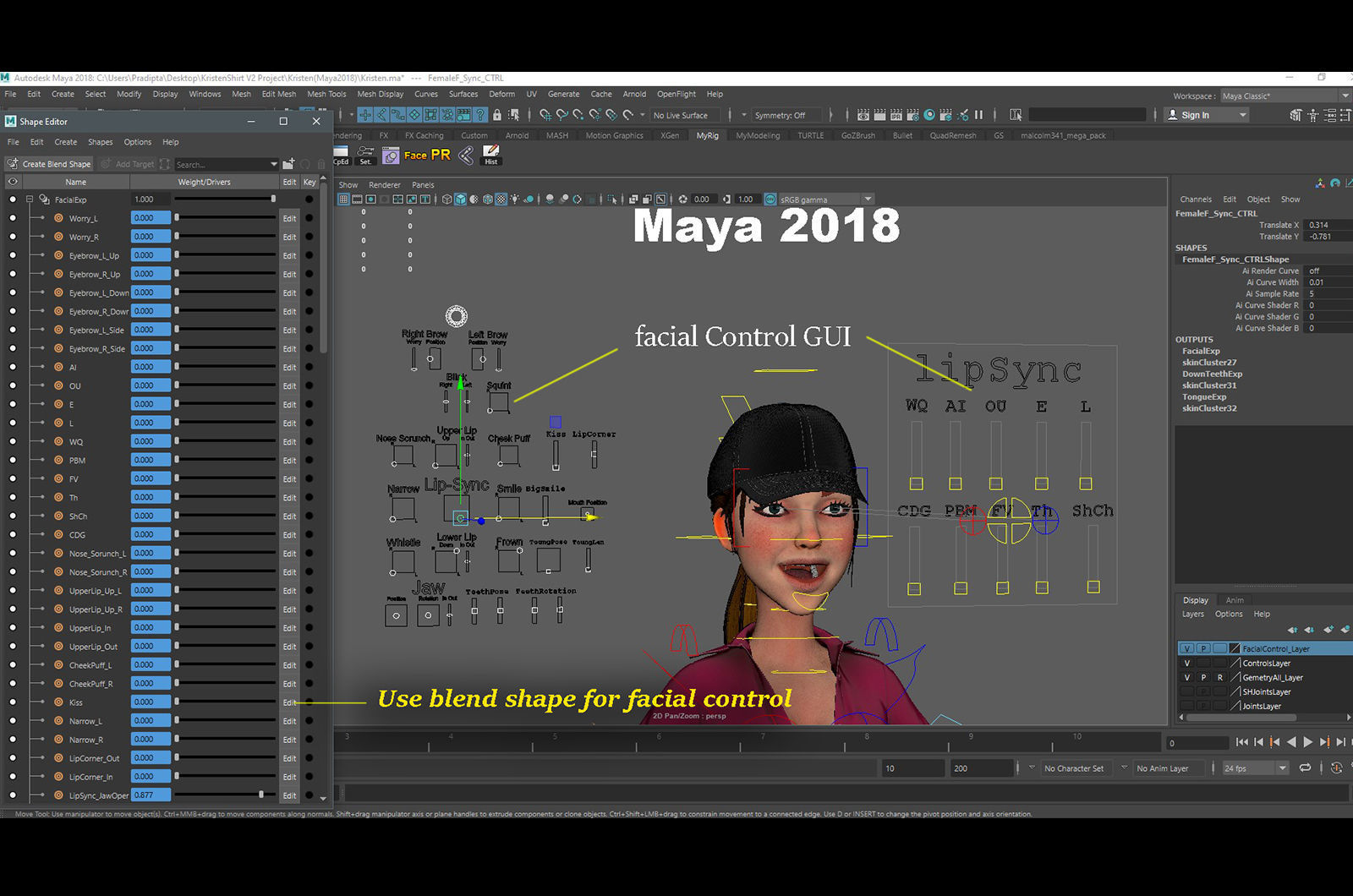Open the Shape Editor search filter dropdown
This screenshot has height=896, width=1353.
click(x=273, y=164)
